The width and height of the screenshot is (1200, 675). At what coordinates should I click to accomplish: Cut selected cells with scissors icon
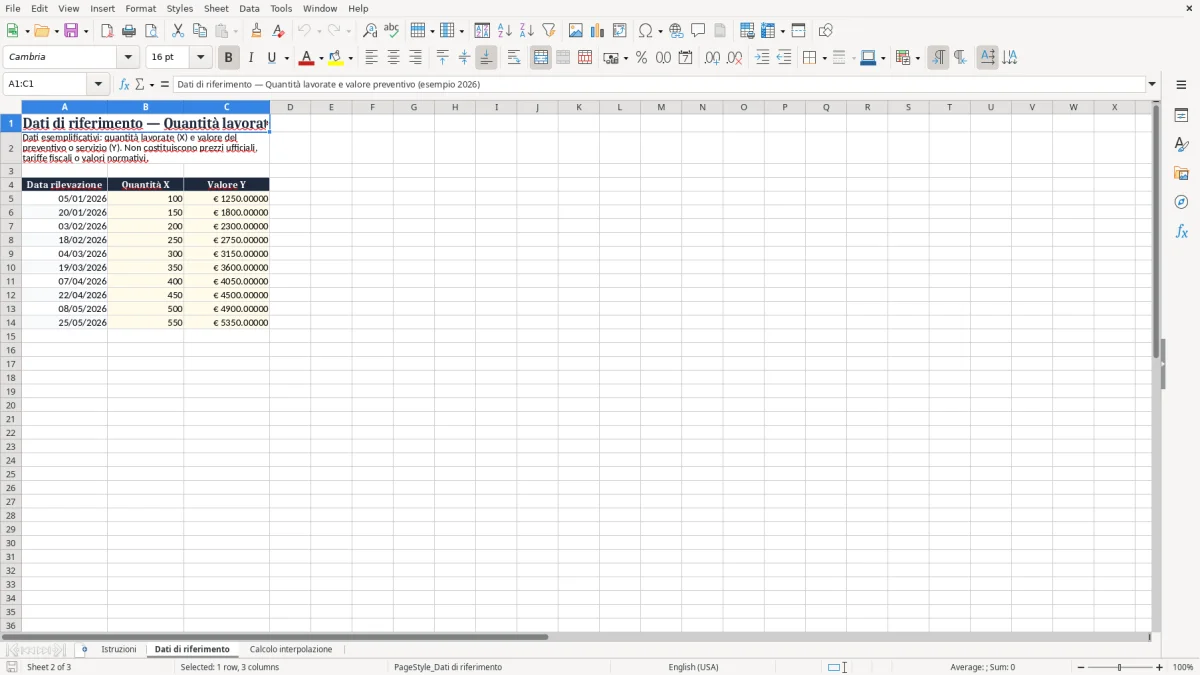[x=178, y=31]
